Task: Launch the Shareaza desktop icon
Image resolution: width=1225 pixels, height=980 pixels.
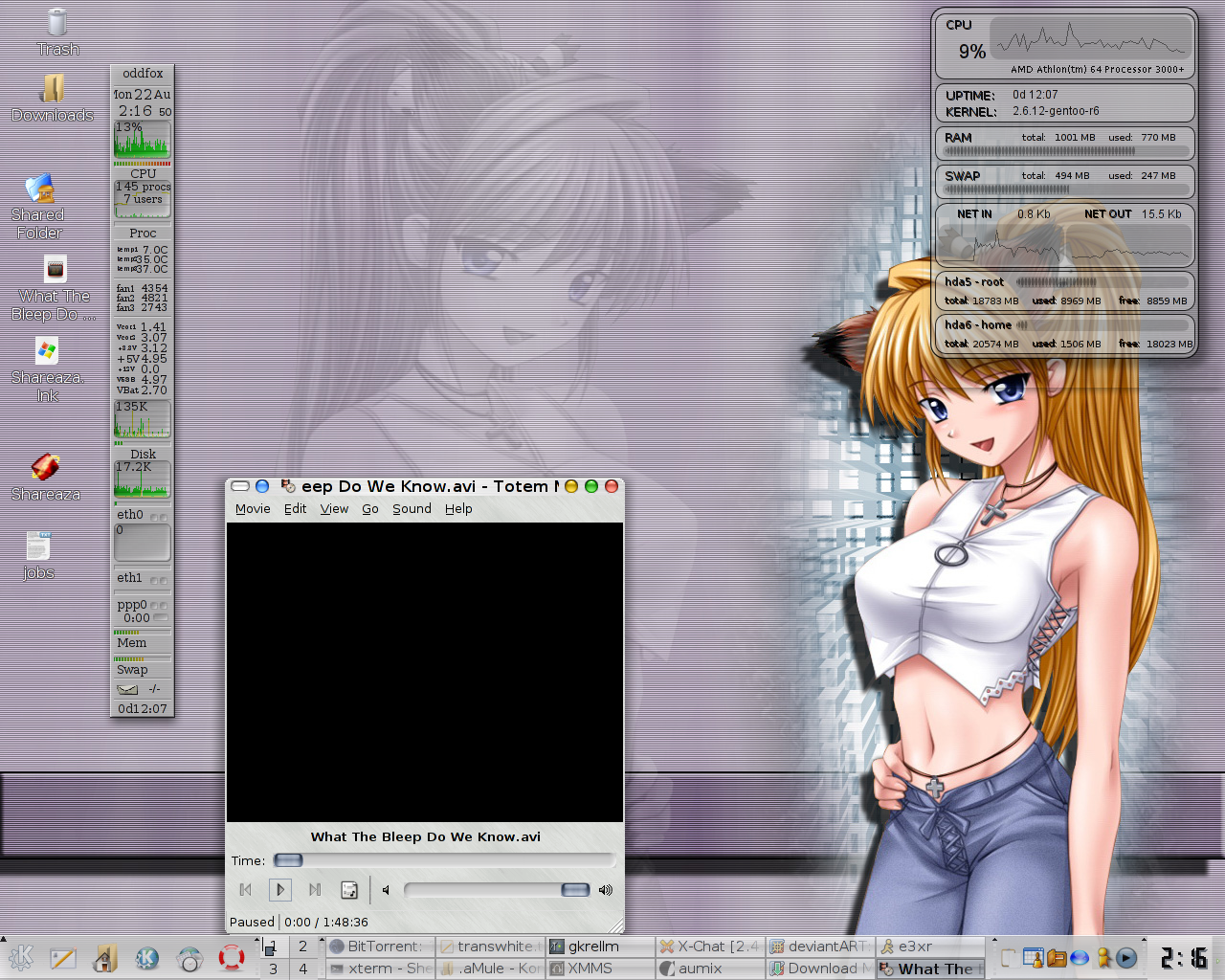Action: [x=46, y=478]
